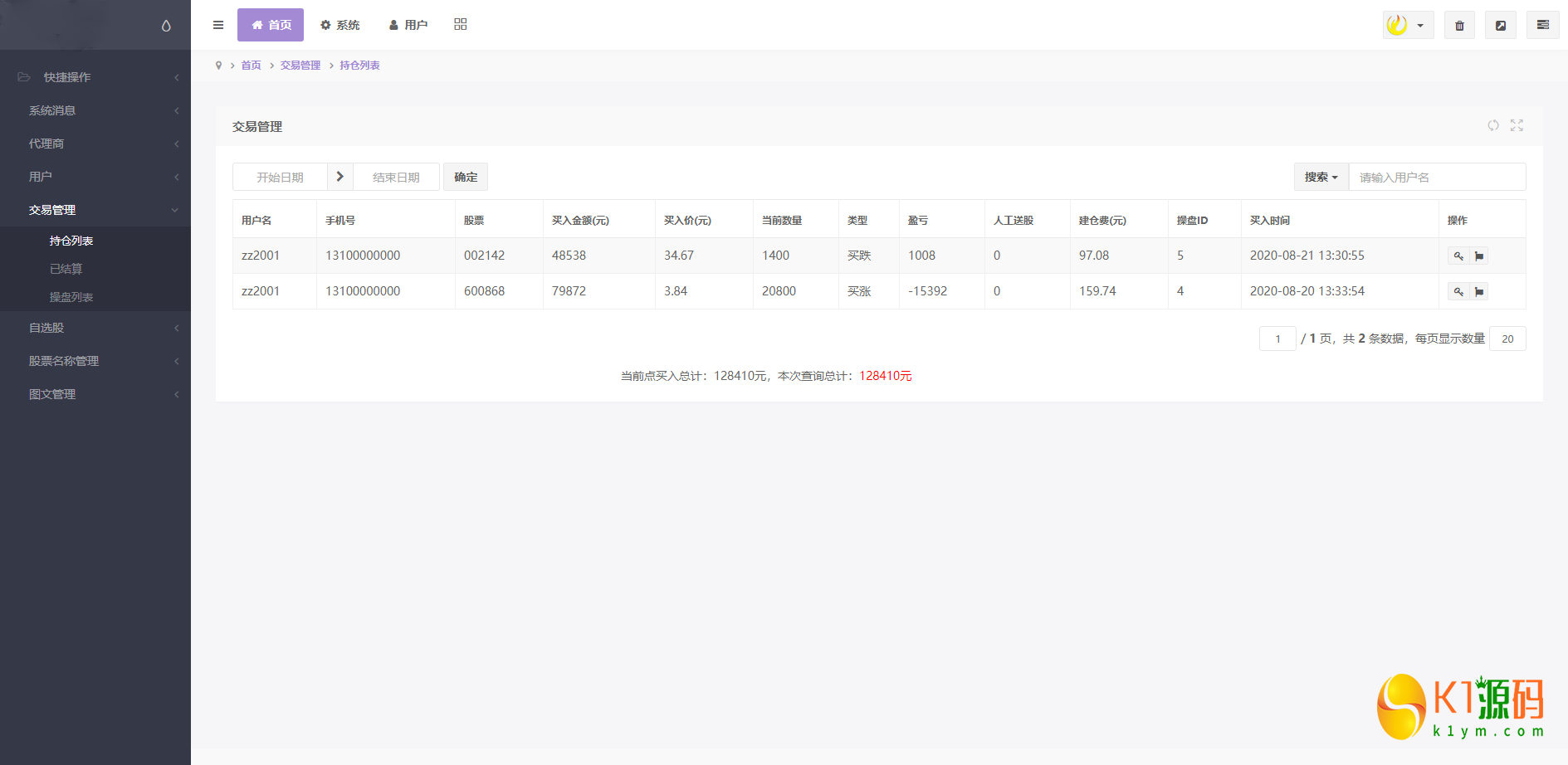Click the flag icon for stock 600868 row

point(1479,292)
